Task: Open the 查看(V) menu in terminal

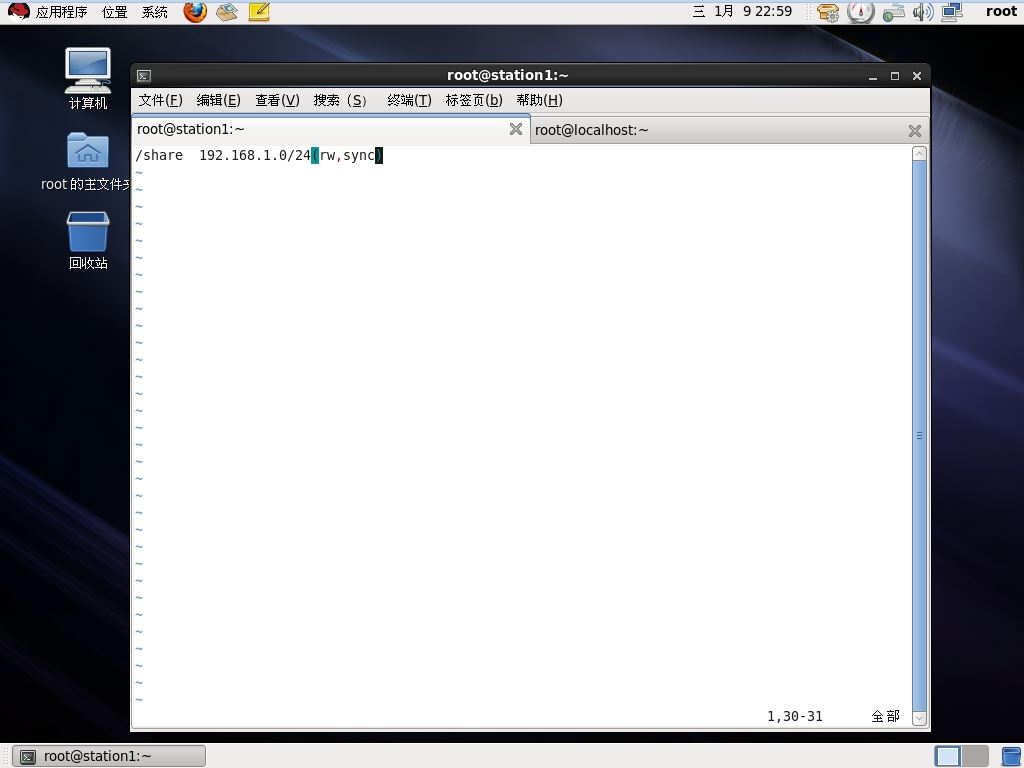Action: coord(278,100)
